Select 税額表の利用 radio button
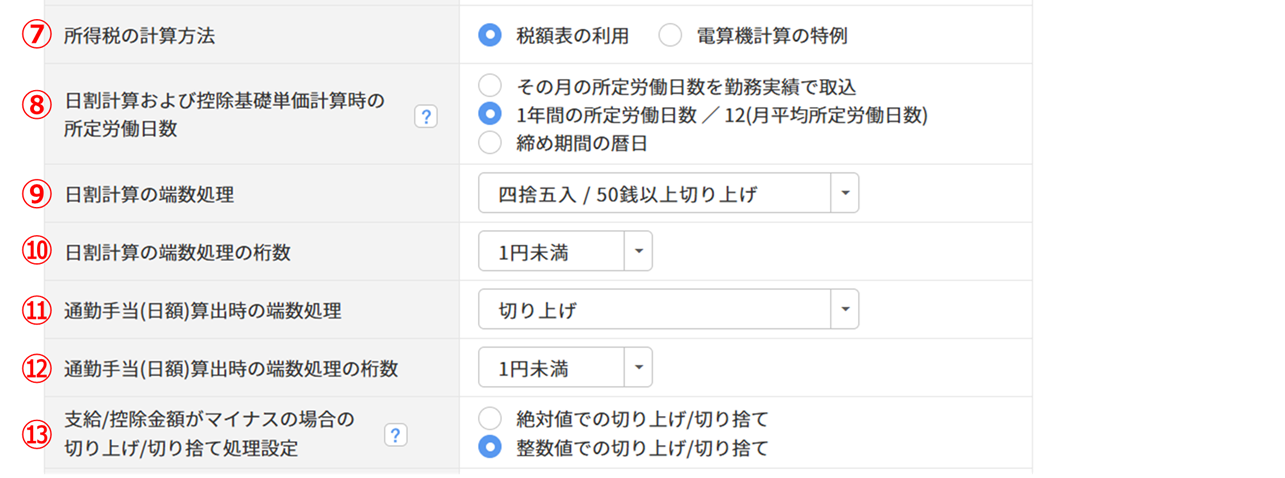The image size is (1285, 478). (490, 37)
